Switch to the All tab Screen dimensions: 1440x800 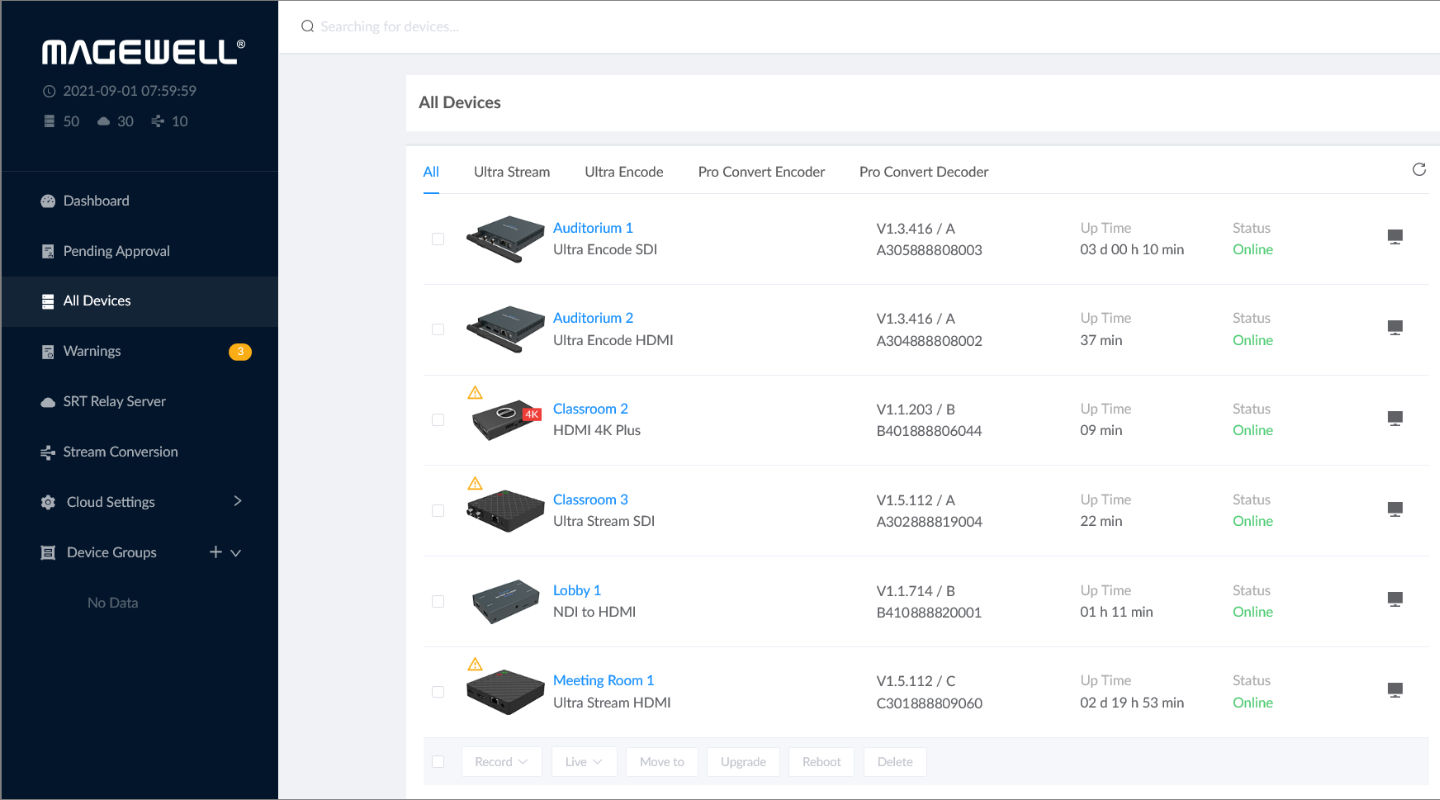[431, 172]
